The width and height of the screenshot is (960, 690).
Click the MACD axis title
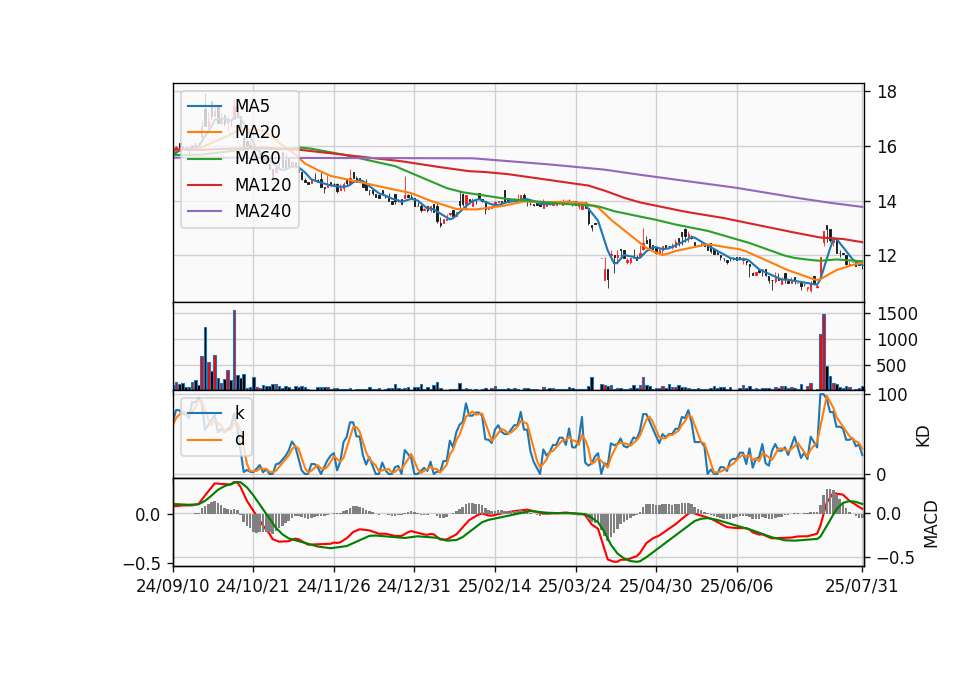pos(931,524)
